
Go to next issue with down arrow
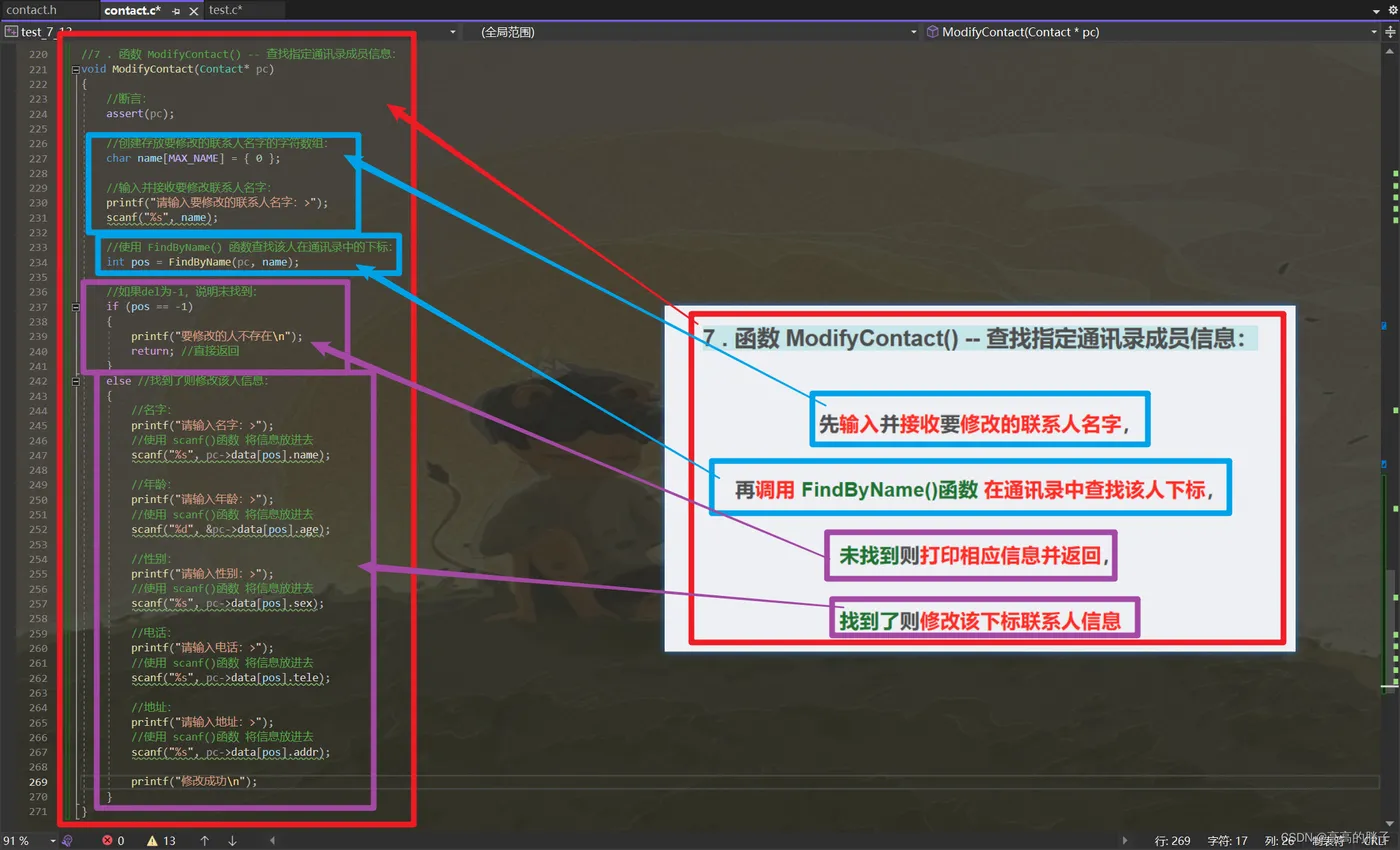232,841
